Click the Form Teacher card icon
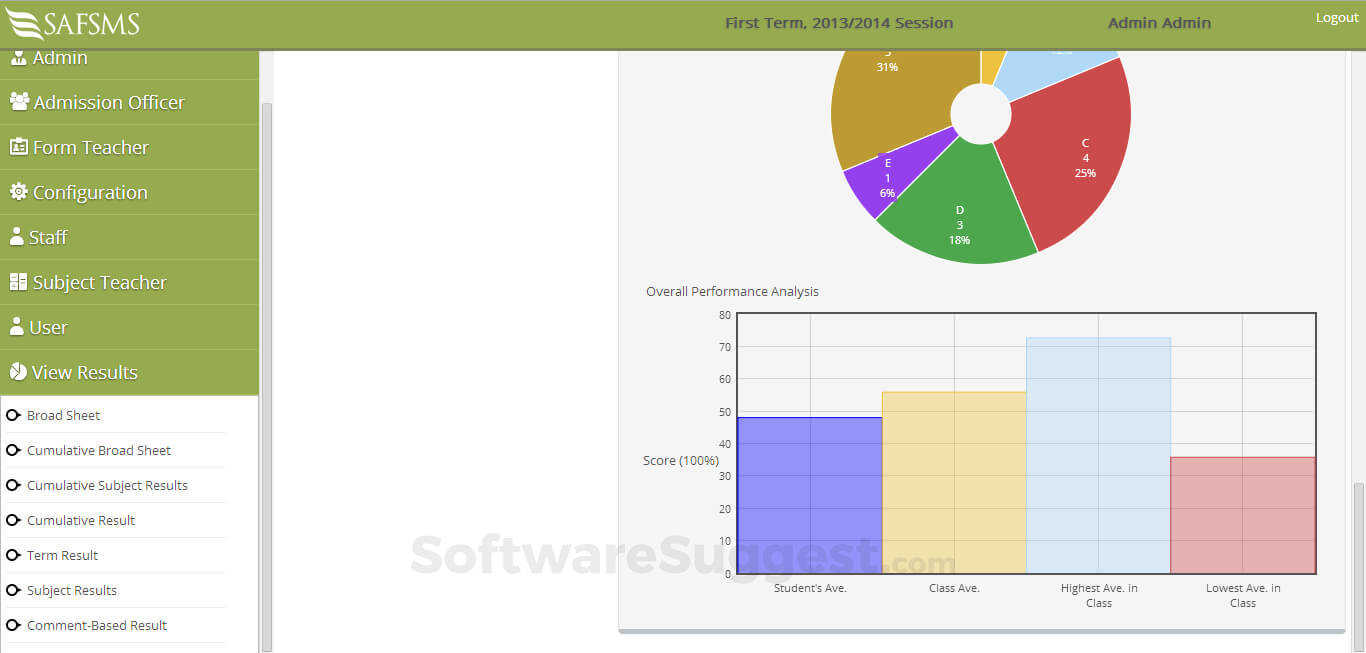This screenshot has height=653, width=1366. 18,146
